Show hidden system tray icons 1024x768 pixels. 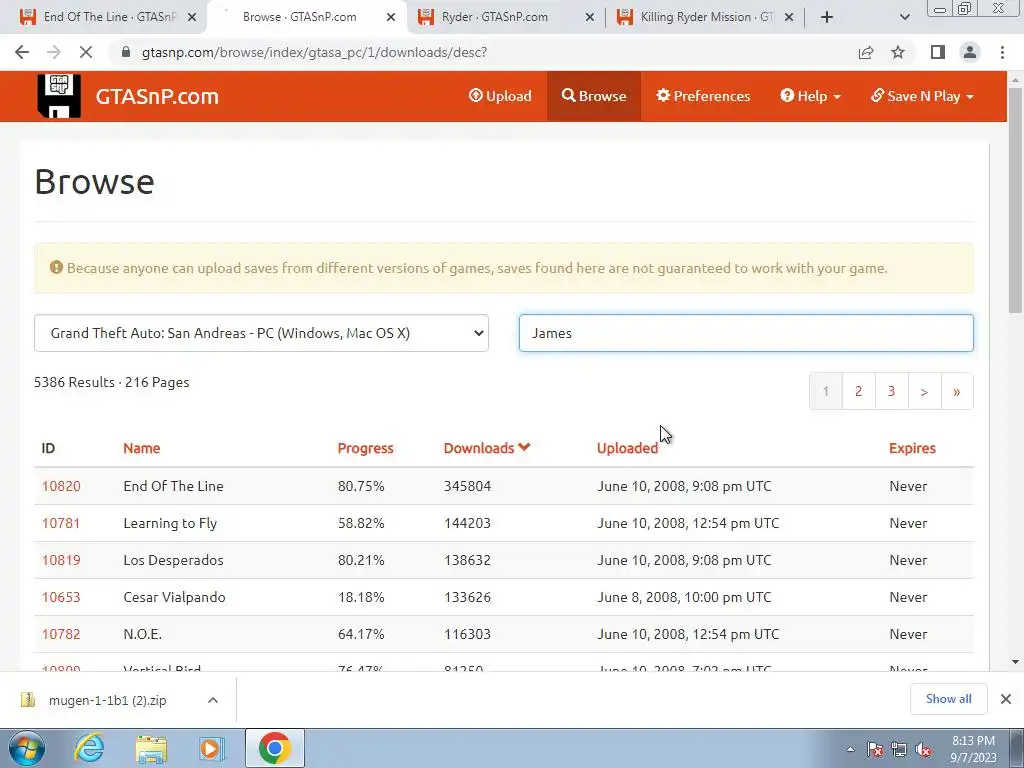click(x=850, y=749)
